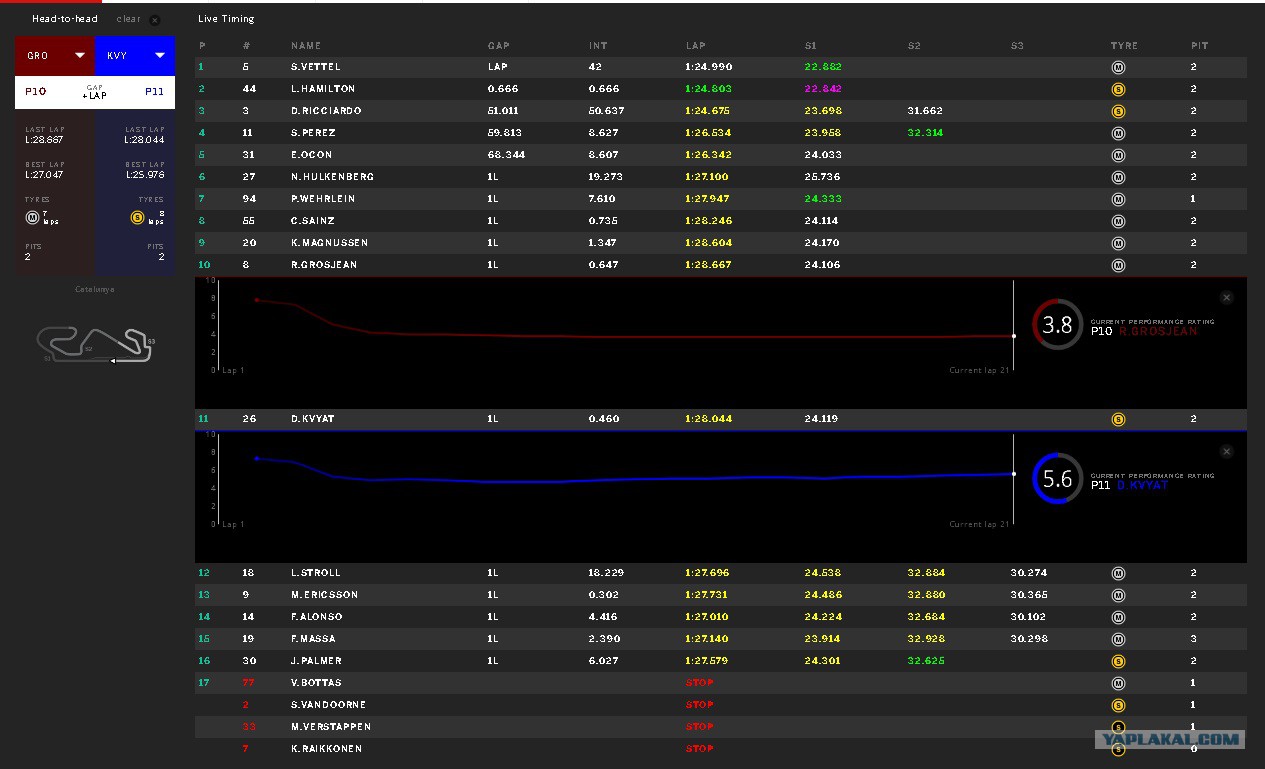The height and width of the screenshot is (769, 1265).
Task: Expand the S.Vettel timing row
Action: click(721, 67)
